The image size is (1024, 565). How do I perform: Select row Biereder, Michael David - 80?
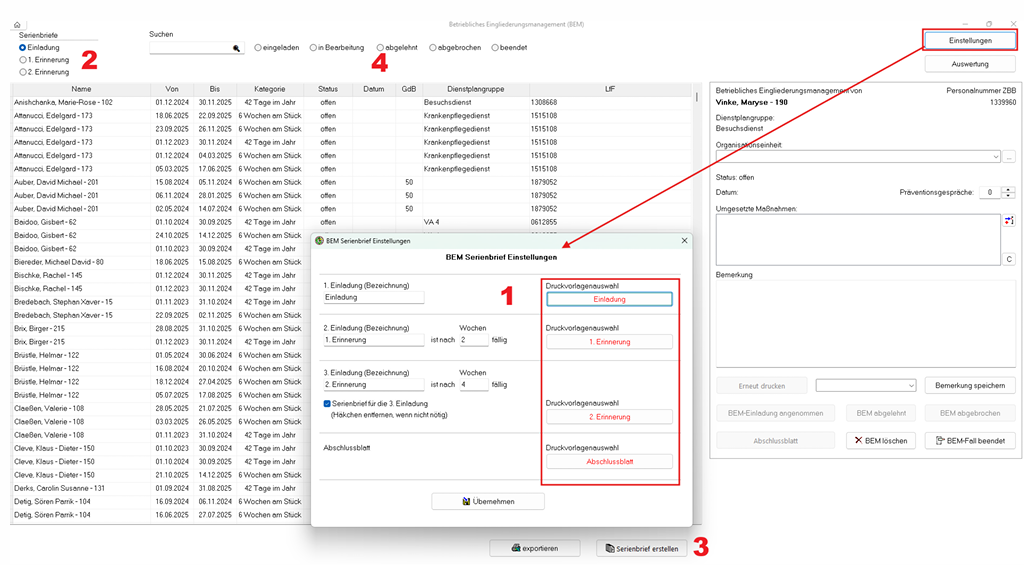pos(161,262)
